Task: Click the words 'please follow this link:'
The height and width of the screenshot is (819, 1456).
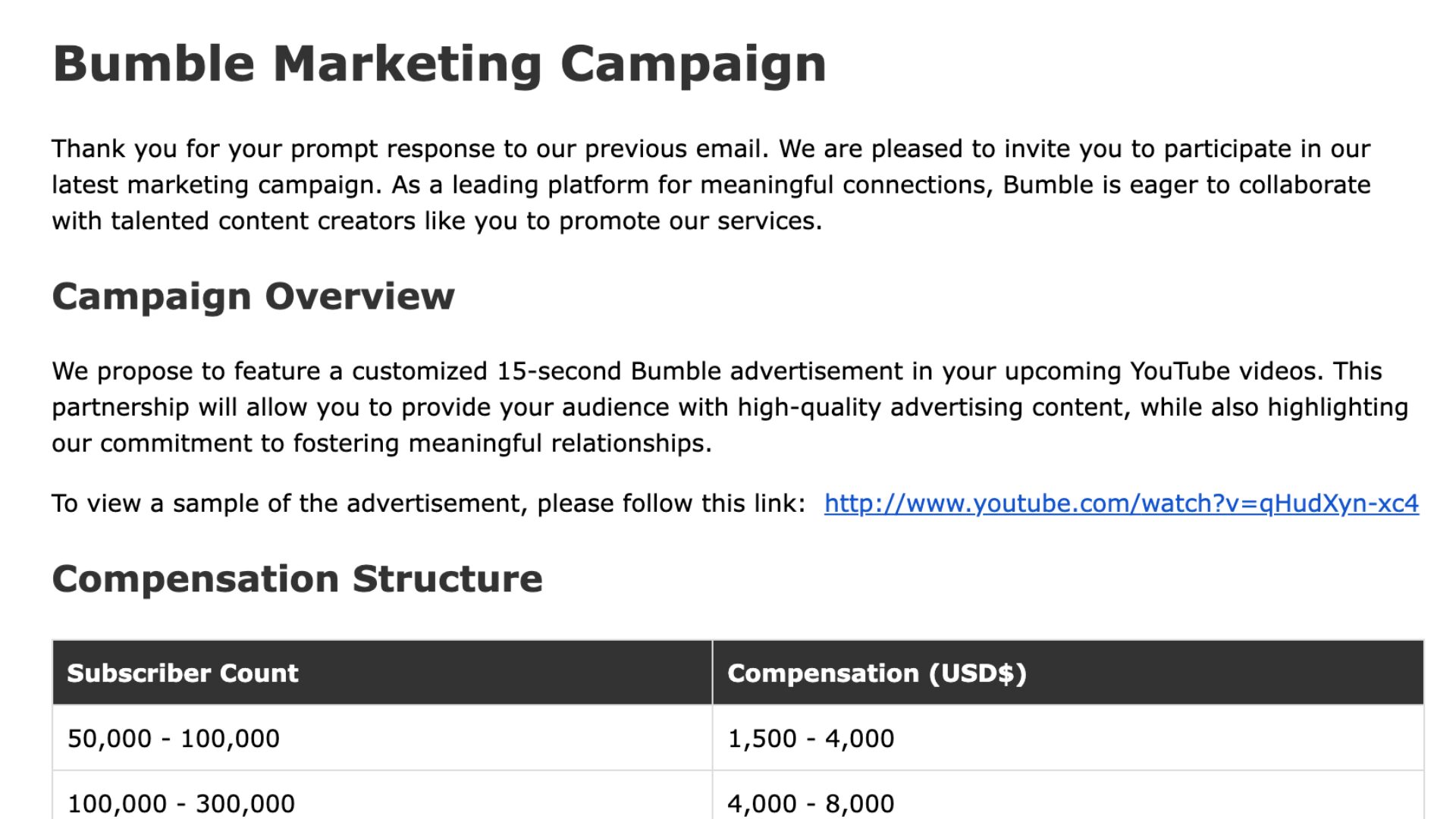Action: (x=671, y=504)
